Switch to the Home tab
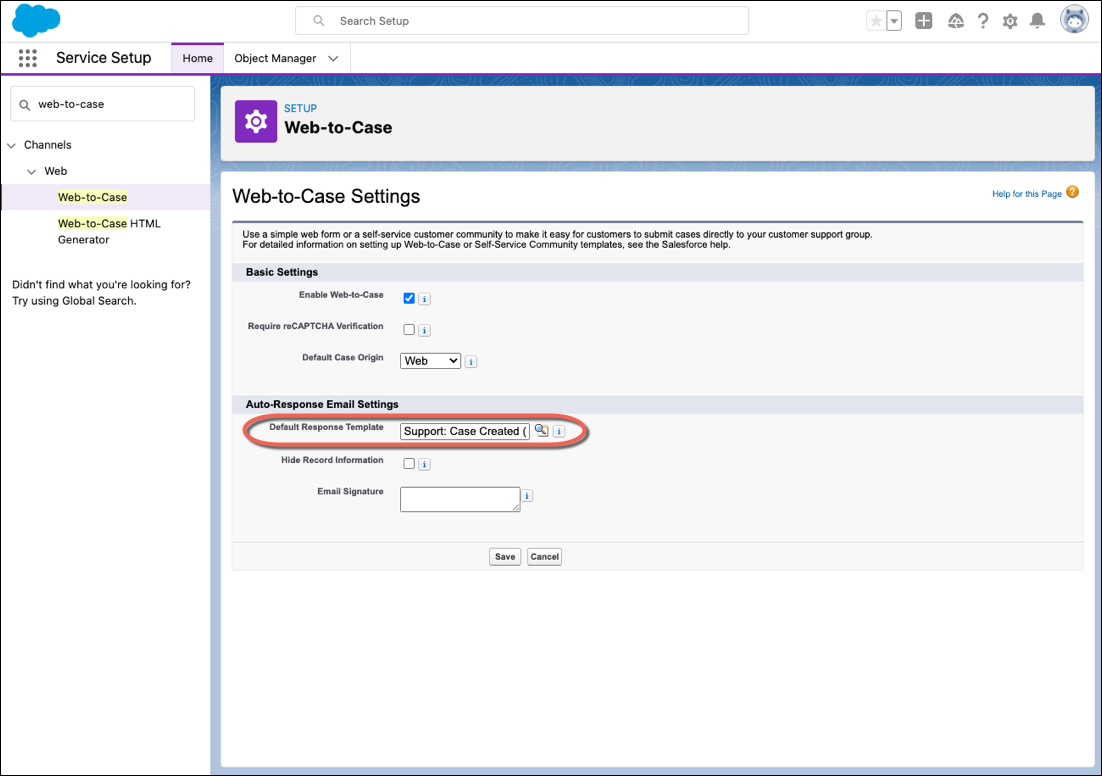 tap(197, 58)
